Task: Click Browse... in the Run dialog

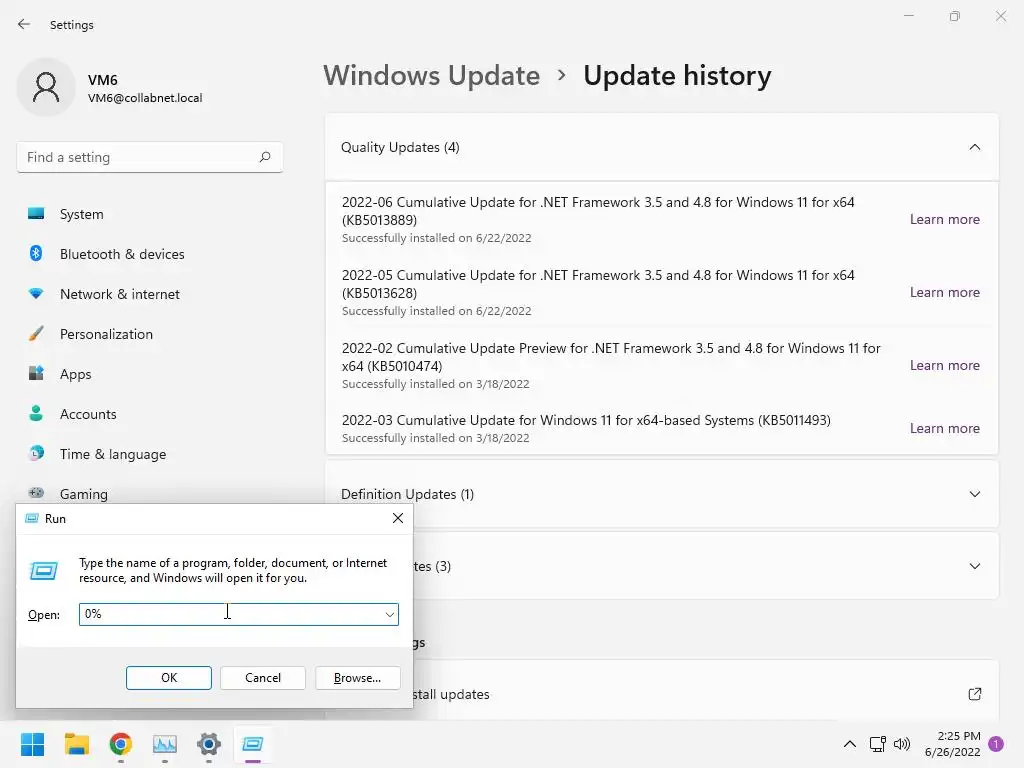Action: tap(357, 678)
